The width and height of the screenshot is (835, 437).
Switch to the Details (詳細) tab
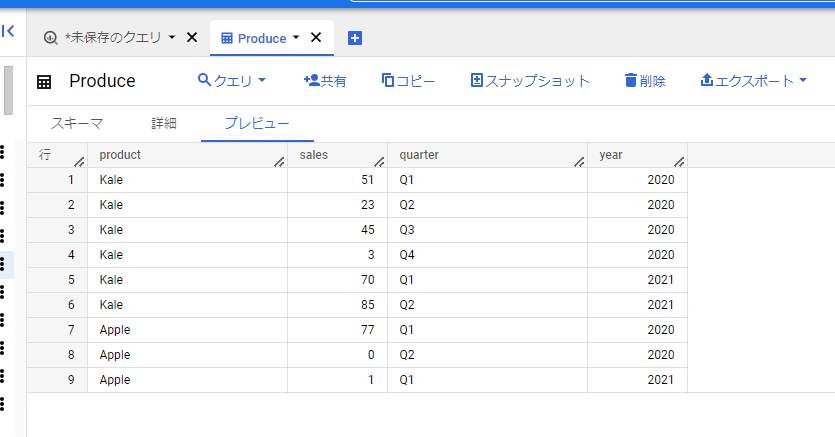[164, 123]
